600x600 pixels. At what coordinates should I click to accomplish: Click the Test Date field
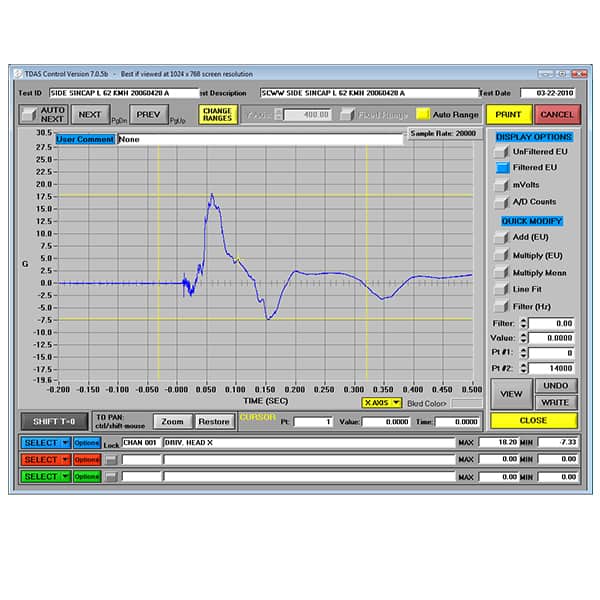(548, 93)
